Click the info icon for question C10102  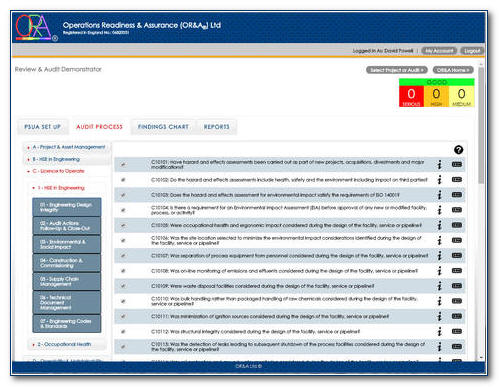click(439, 180)
